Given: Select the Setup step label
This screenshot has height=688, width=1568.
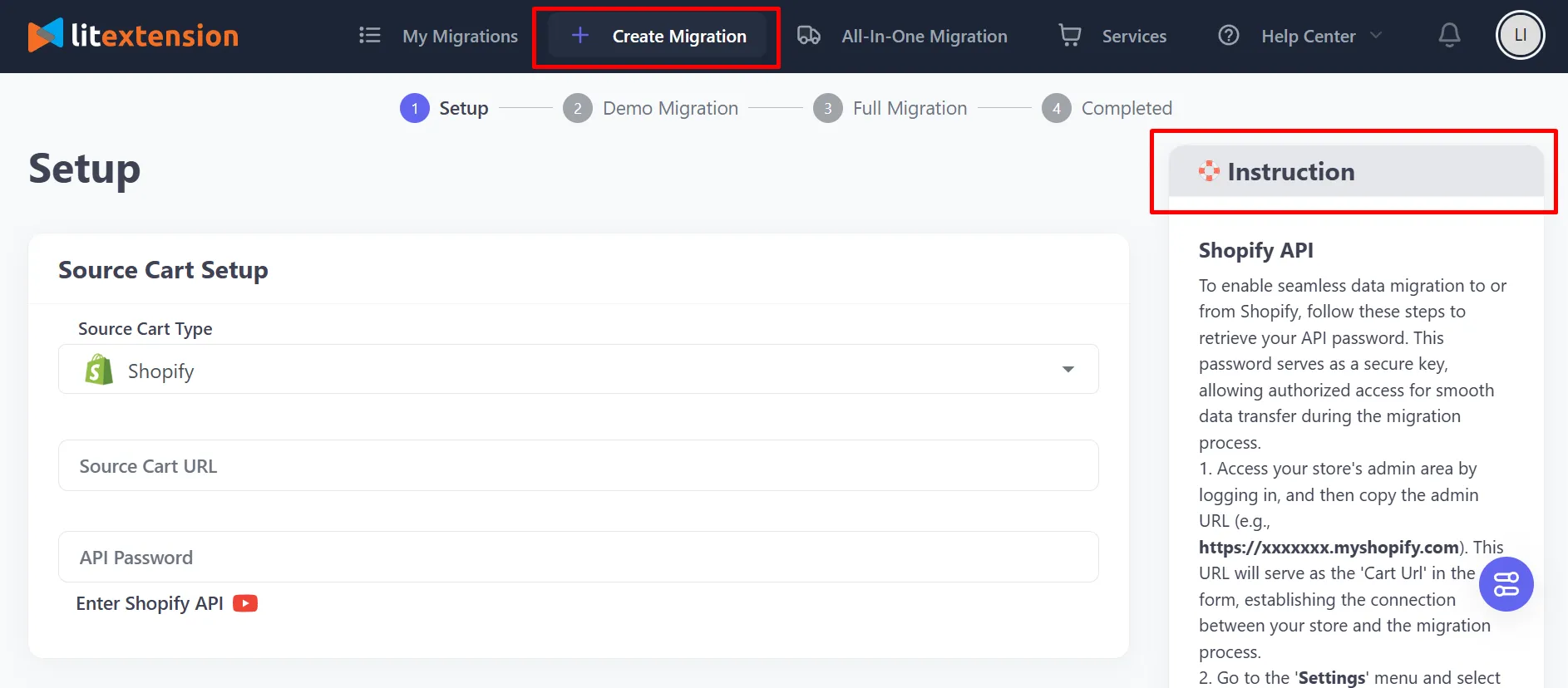Looking at the screenshot, I should [463, 108].
